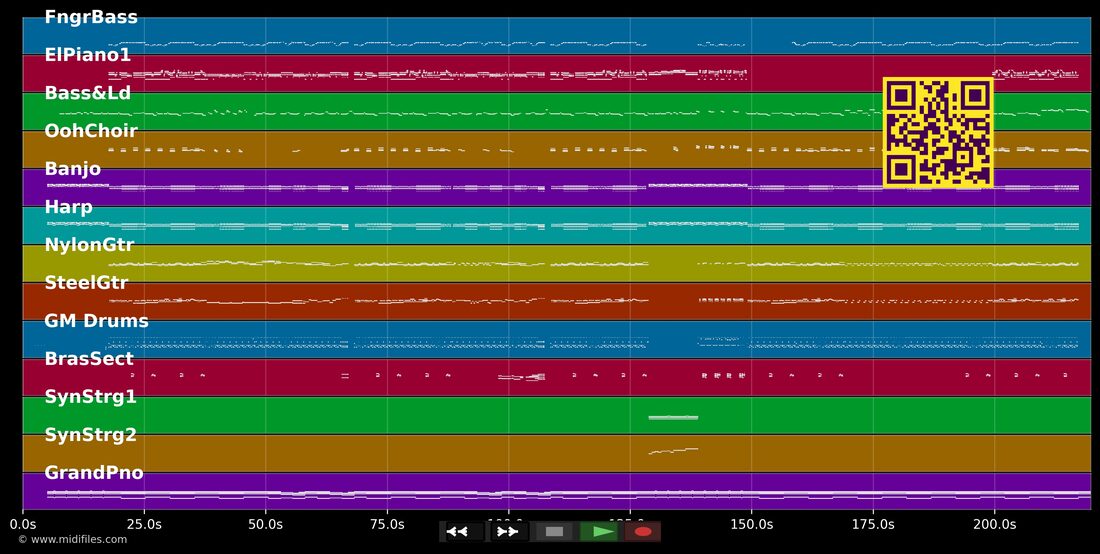Viewport: 1100px width, 554px height.
Task: Select the Harp track label
Action: (x=69, y=207)
